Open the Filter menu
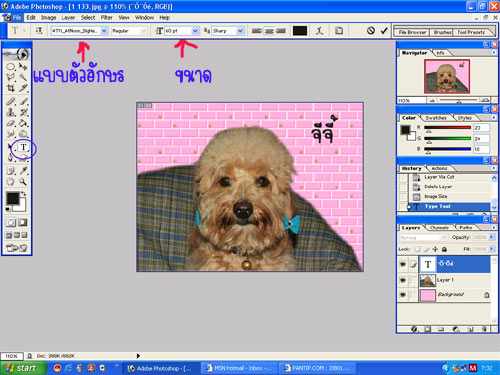Screen dimensions: 500x375 pos(107,17)
